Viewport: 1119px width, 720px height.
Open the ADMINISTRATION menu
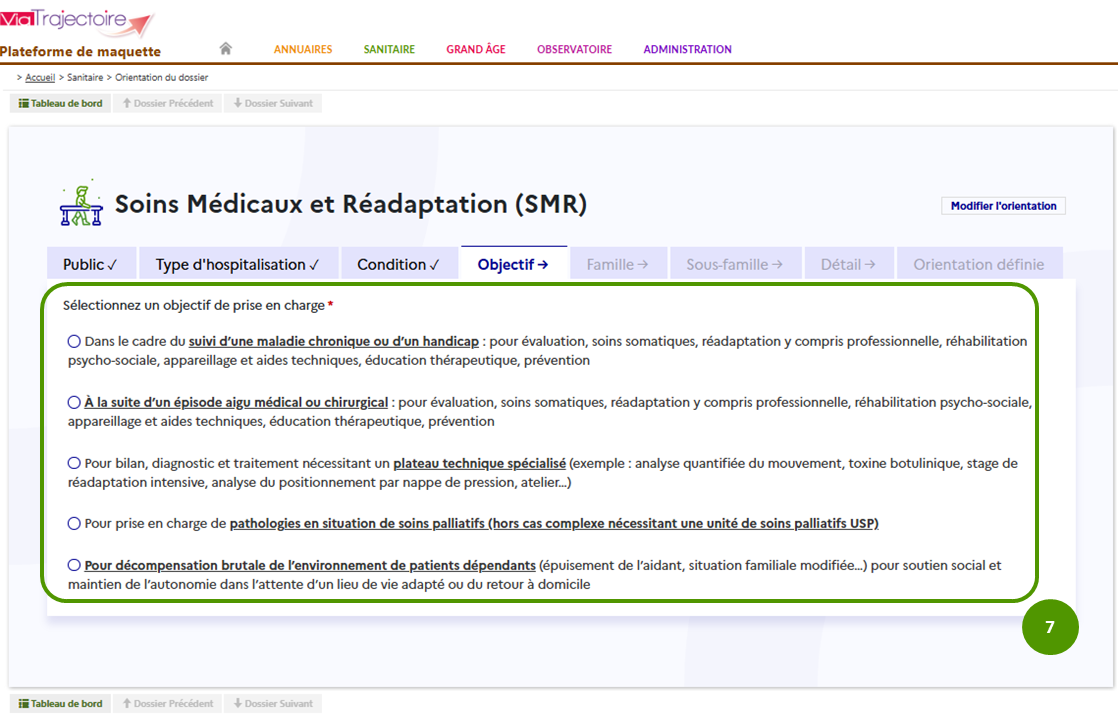(687, 49)
